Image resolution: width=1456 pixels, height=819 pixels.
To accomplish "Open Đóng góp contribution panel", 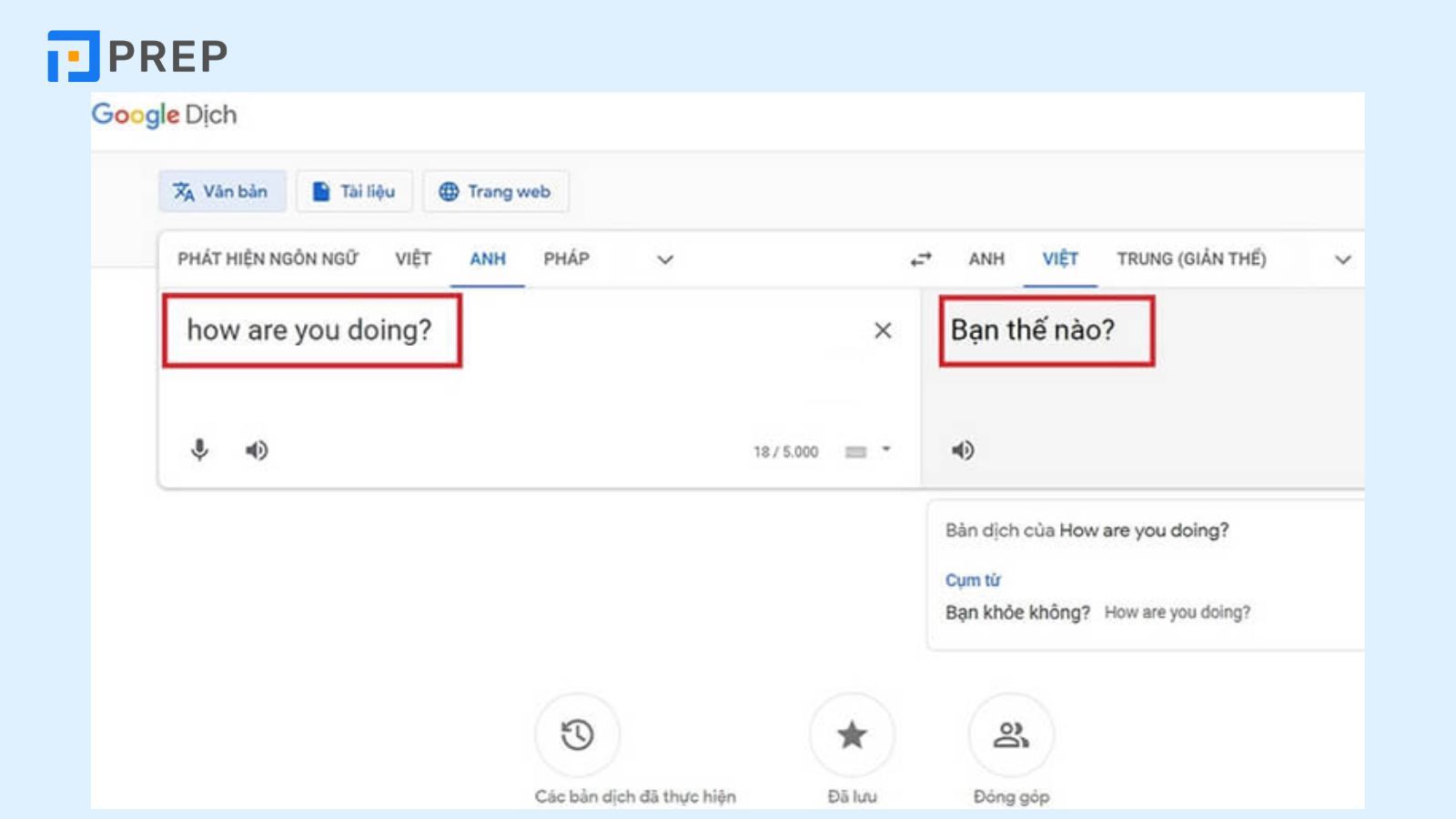I will click(1011, 734).
